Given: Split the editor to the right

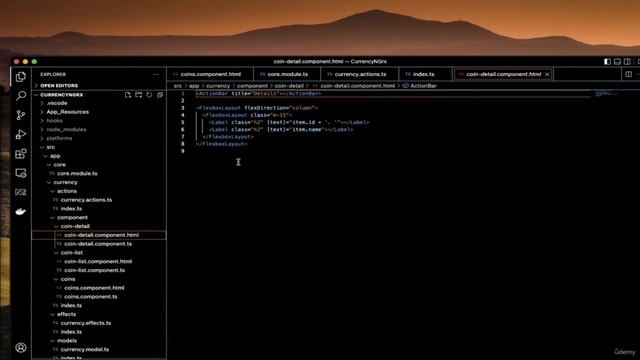Looking at the screenshot, I should point(629,74).
